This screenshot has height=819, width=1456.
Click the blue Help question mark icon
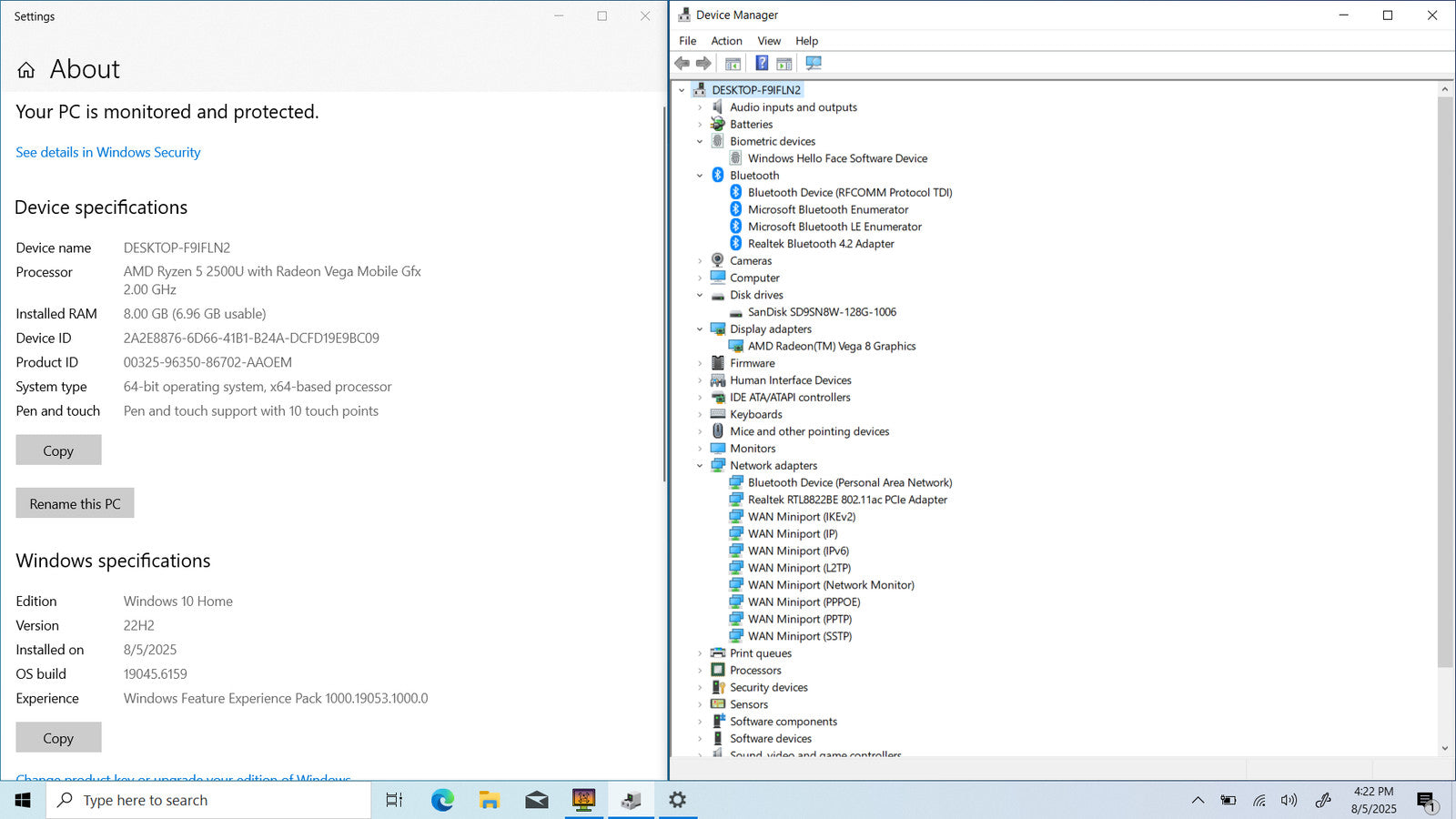click(762, 63)
